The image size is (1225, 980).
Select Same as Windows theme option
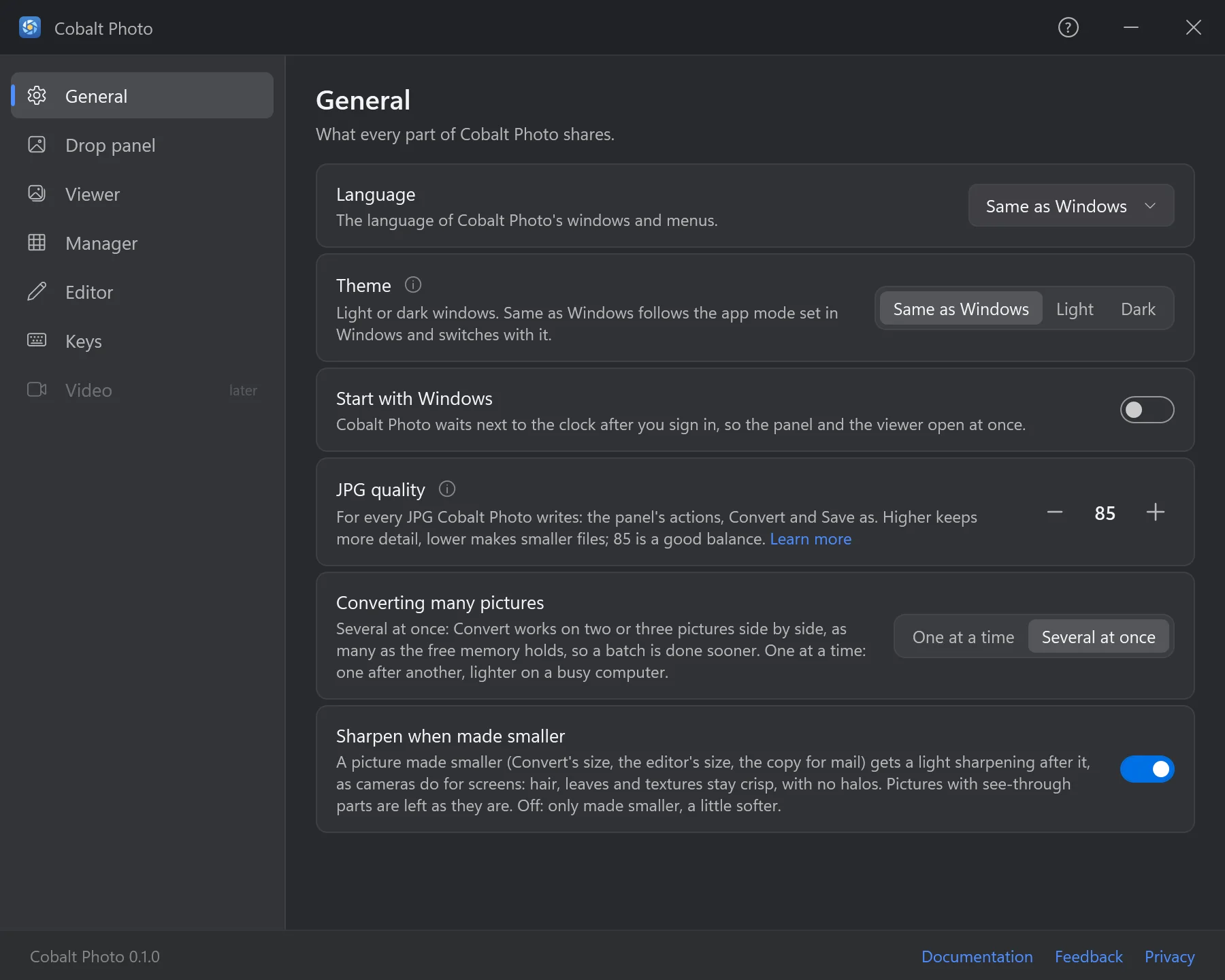pos(961,309)
